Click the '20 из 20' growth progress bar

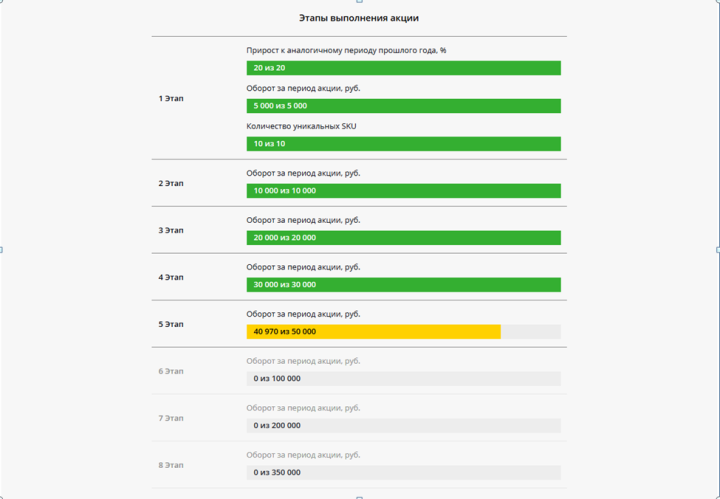point(403,68)
